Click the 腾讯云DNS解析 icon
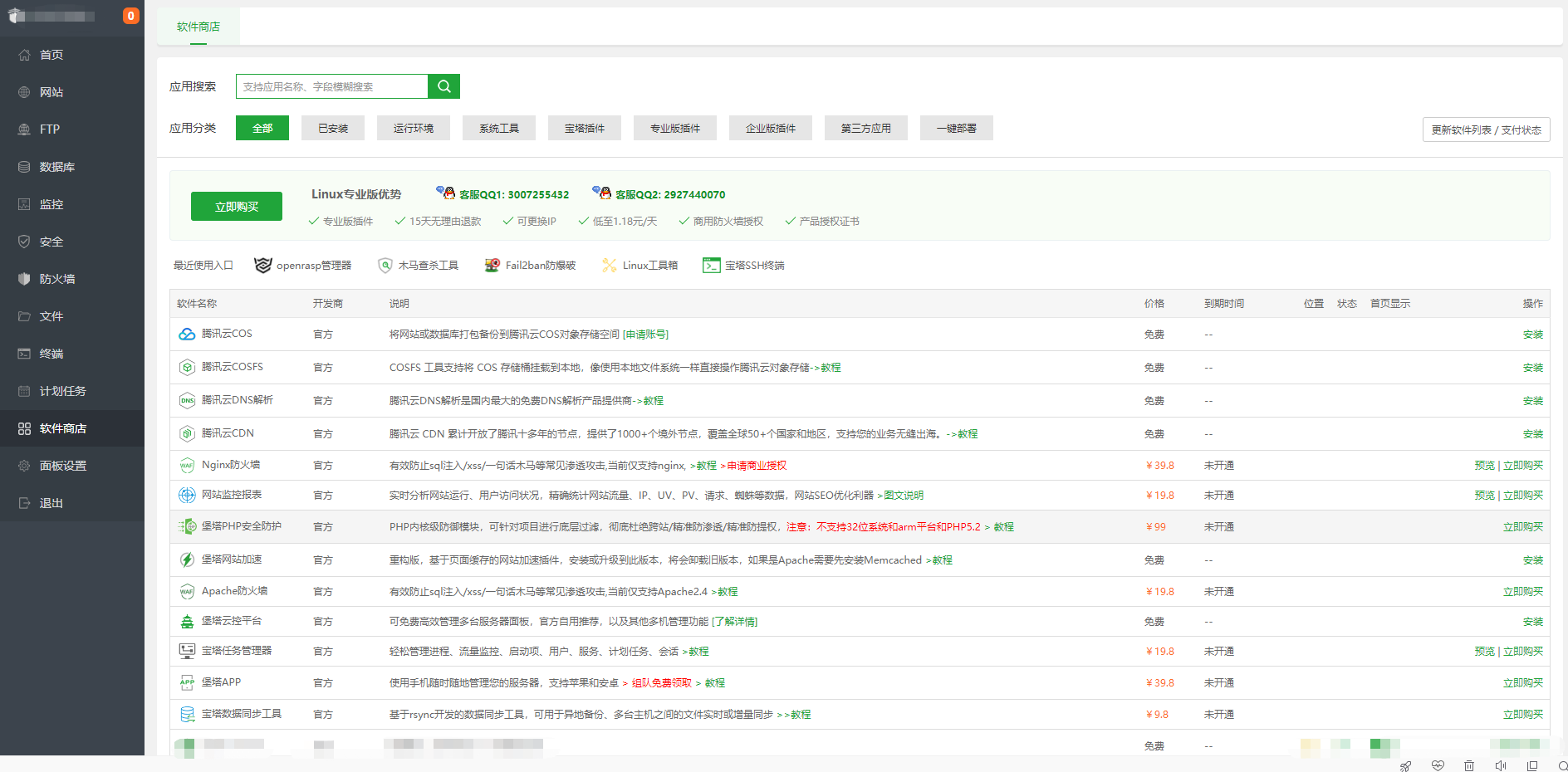The width and height of the screenshot is (1568, 772). click(x=187, y=400)
